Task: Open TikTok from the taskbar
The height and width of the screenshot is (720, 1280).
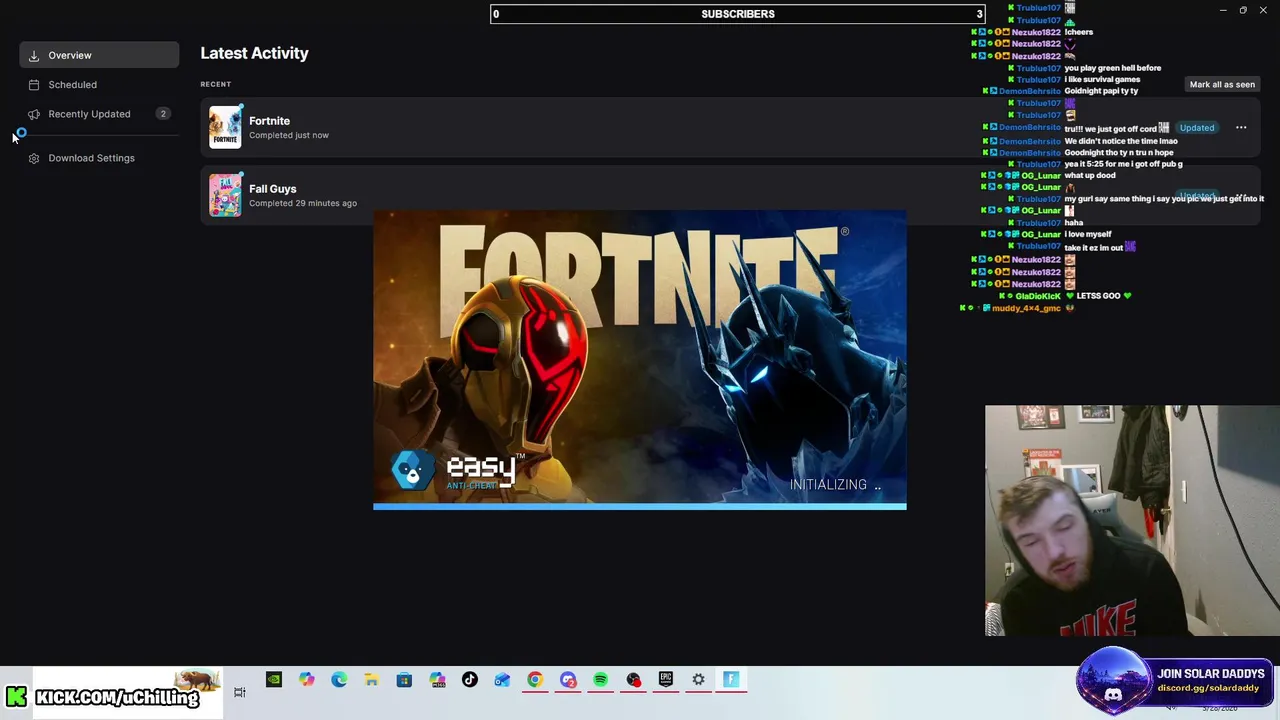Action: tap(470, 680)
